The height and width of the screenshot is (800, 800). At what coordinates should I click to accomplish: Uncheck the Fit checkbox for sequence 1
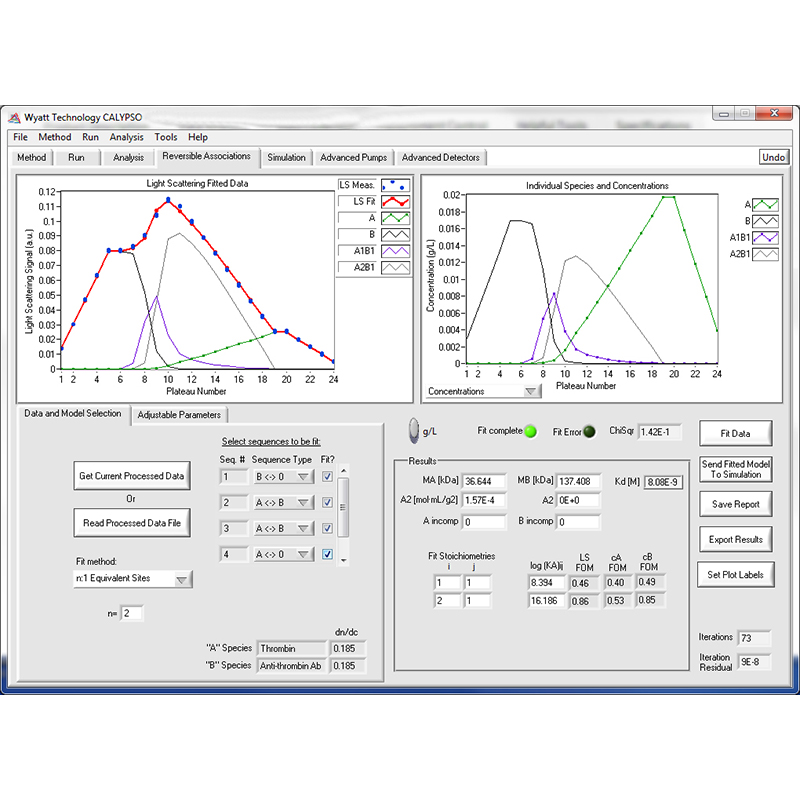coord(328,477)
